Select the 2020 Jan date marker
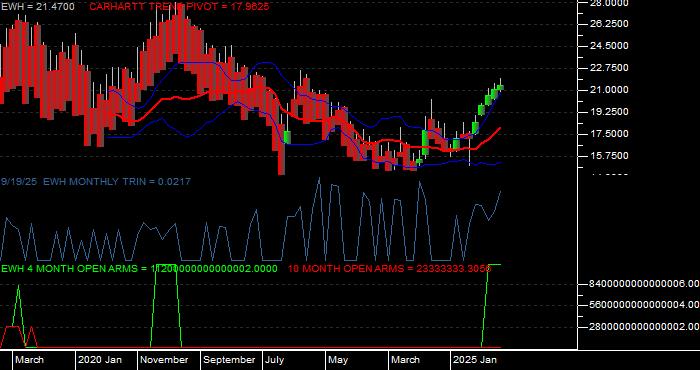 pos(100,360)
